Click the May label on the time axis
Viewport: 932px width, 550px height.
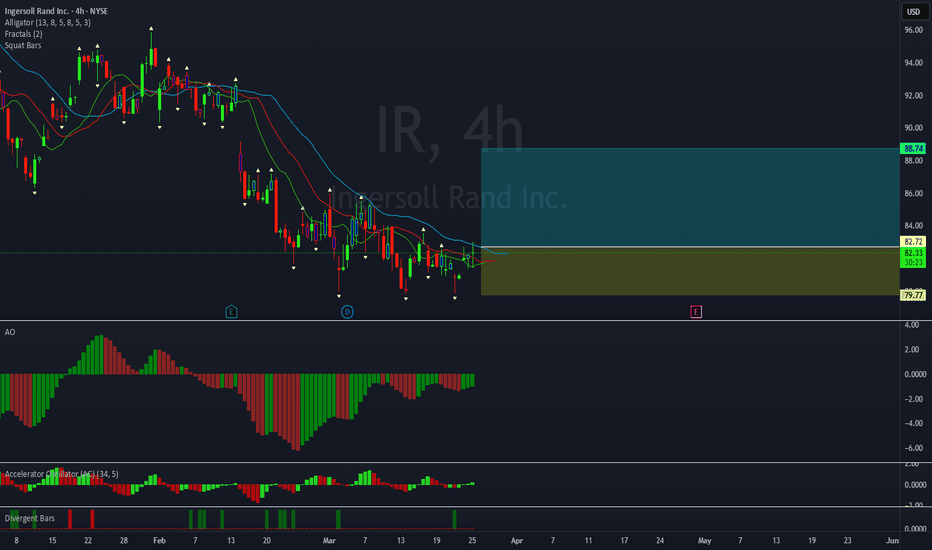[704, 540]
